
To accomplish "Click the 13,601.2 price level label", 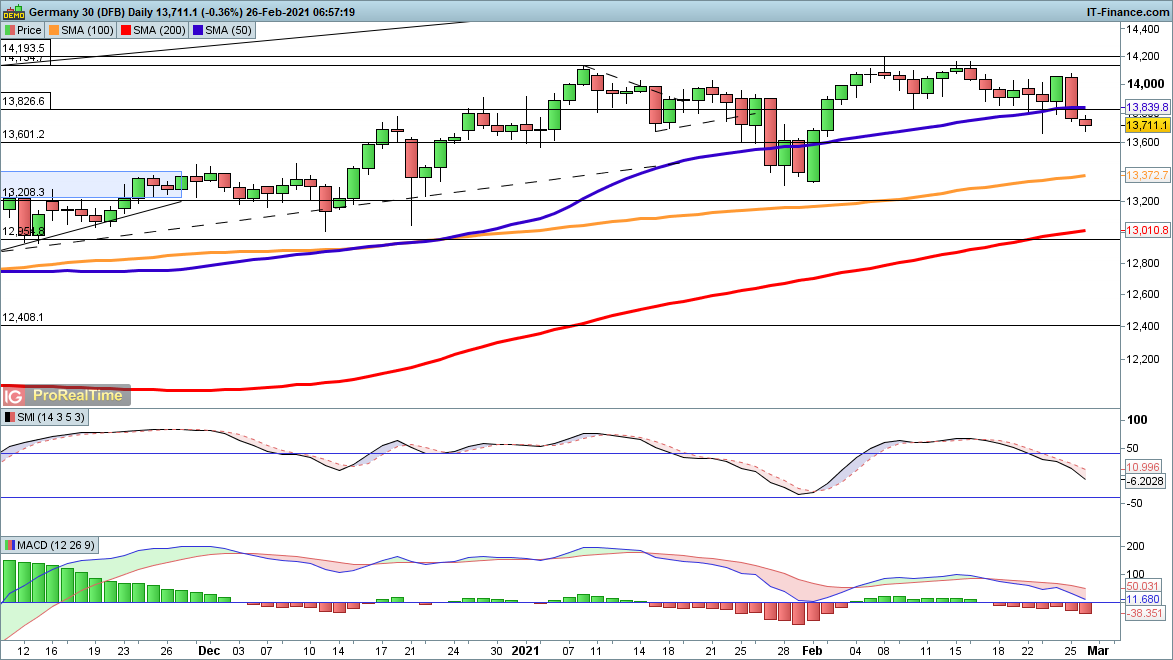I will coord(23,134).
